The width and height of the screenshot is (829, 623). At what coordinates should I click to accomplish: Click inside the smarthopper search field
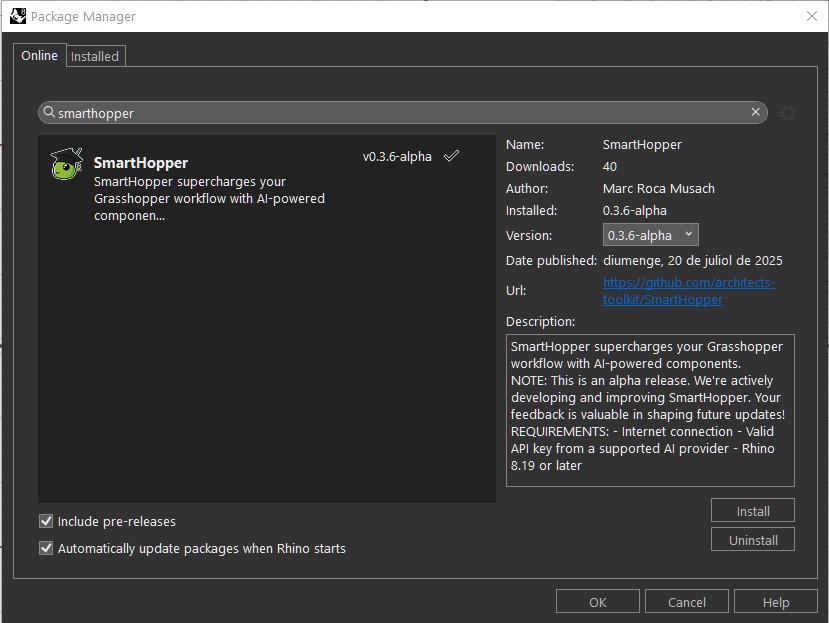(403, 113)
